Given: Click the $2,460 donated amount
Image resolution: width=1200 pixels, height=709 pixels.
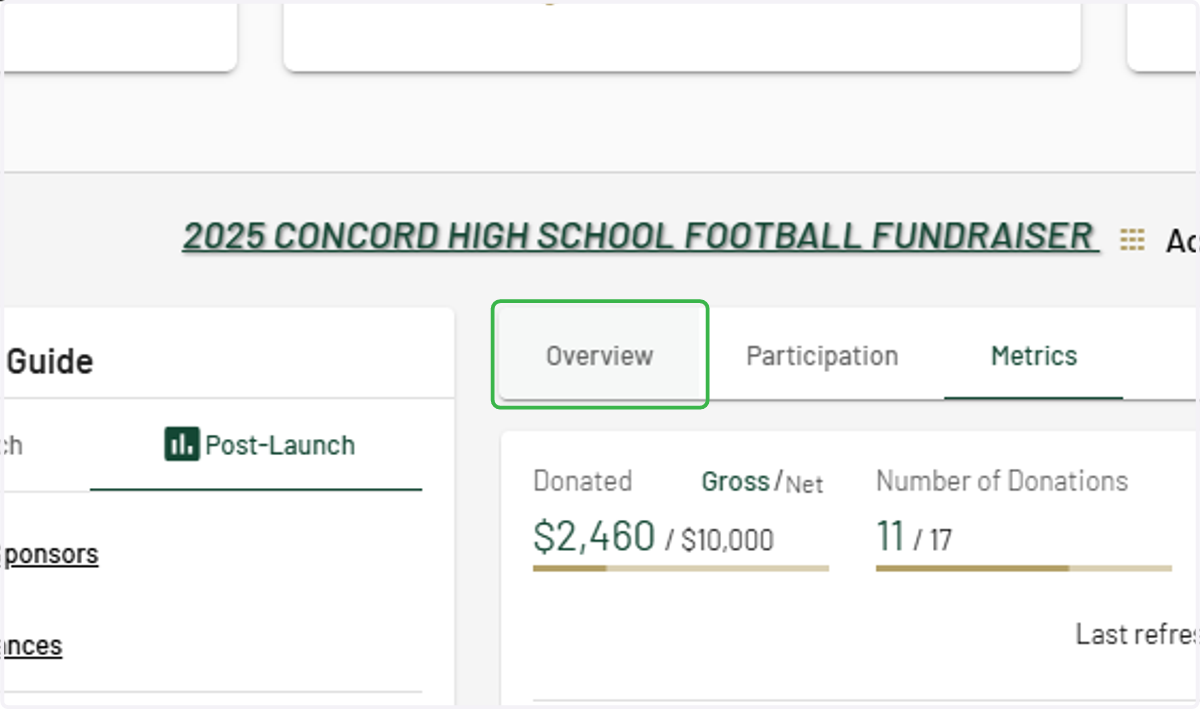Looking at the screenshot, I should [594, 537].
